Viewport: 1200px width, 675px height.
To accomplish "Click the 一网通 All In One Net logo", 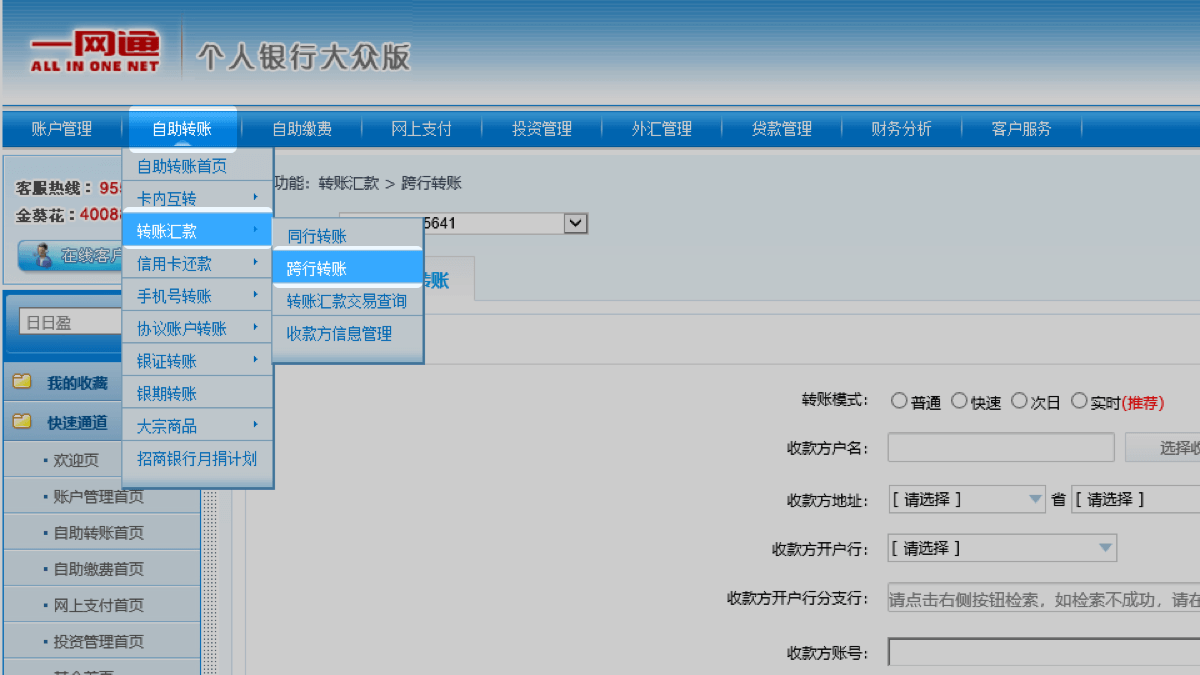I will click(94, 51).
